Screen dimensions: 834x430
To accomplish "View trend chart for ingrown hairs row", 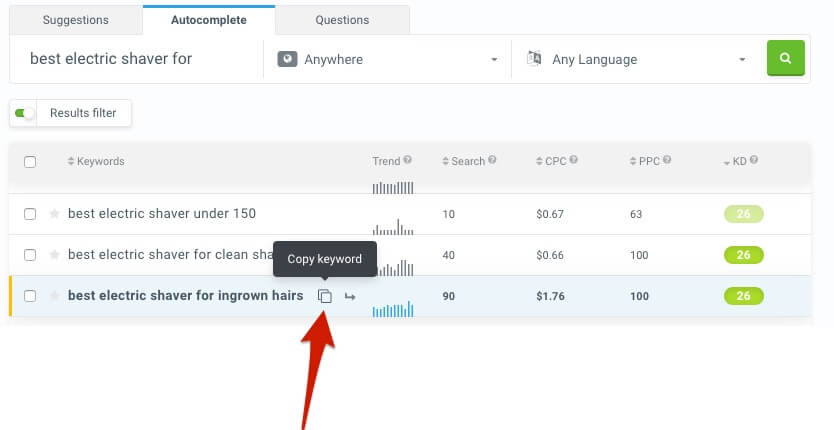I will (x=393, y=309).
